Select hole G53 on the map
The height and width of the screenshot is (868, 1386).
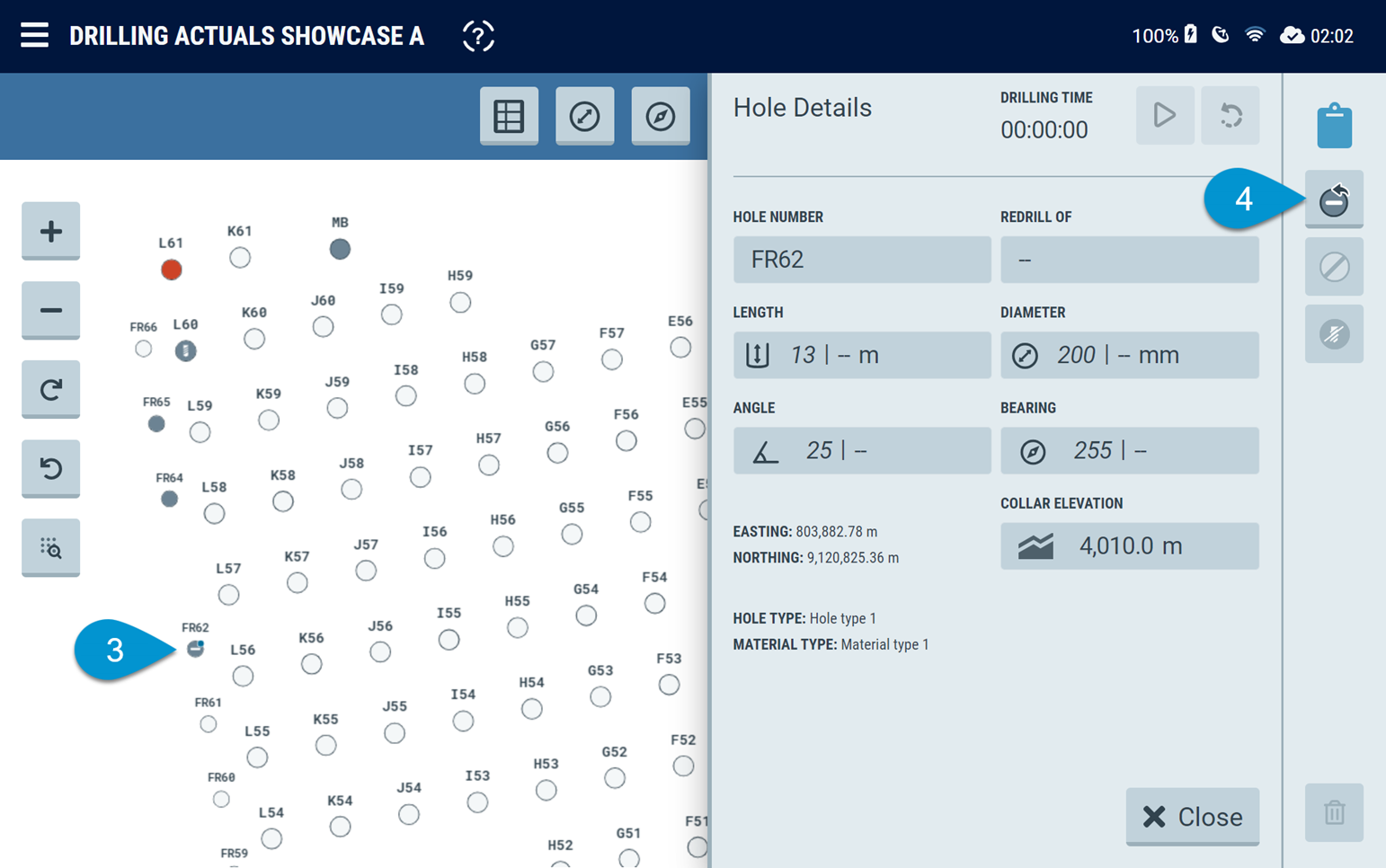point(600,696)
